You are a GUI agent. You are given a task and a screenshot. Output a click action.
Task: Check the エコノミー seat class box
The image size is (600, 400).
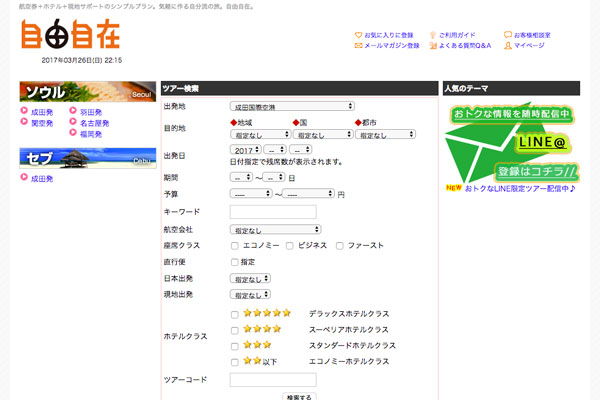[235, 246]
